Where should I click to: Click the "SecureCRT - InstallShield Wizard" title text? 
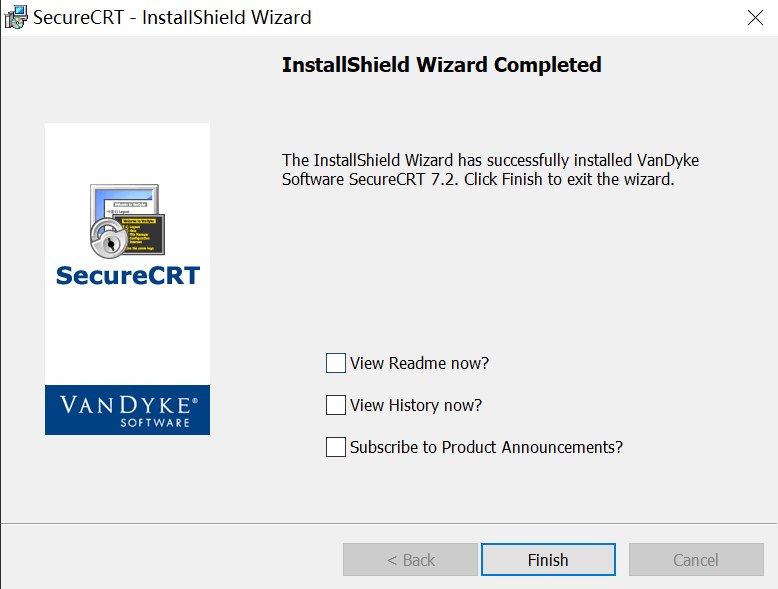tap(172, 17)
